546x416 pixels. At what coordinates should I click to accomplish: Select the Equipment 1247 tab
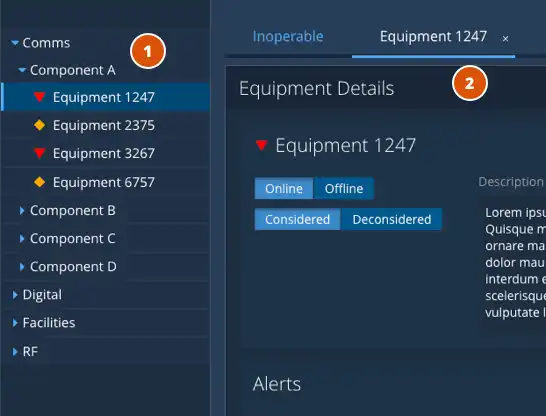[x=433, y=36]
